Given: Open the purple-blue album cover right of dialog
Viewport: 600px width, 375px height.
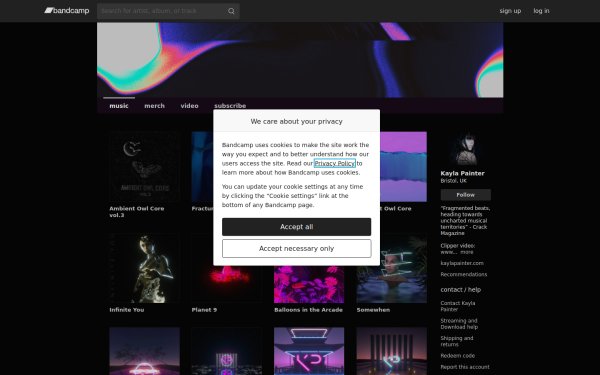Looking at the screenshot, I should pyautogui.click(x=403, y=166).
